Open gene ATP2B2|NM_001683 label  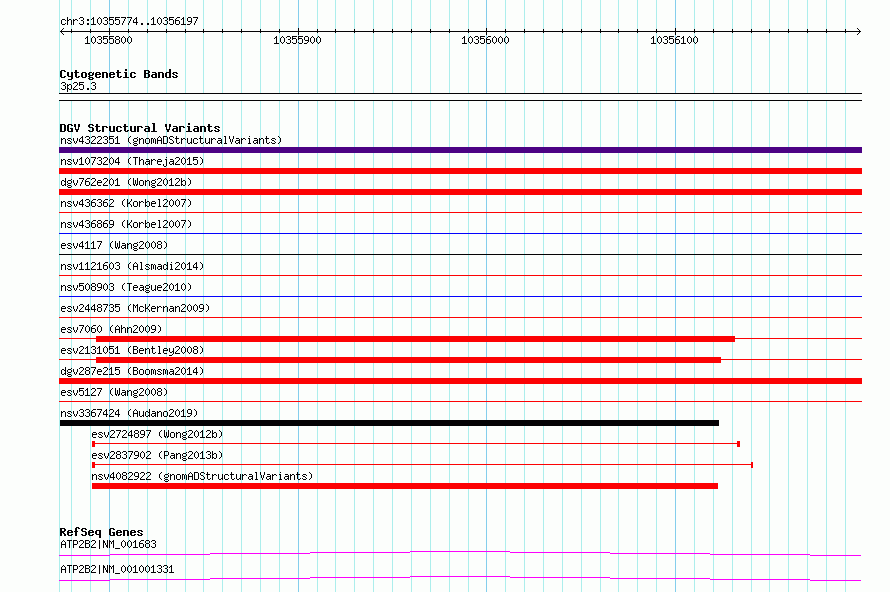108,544
